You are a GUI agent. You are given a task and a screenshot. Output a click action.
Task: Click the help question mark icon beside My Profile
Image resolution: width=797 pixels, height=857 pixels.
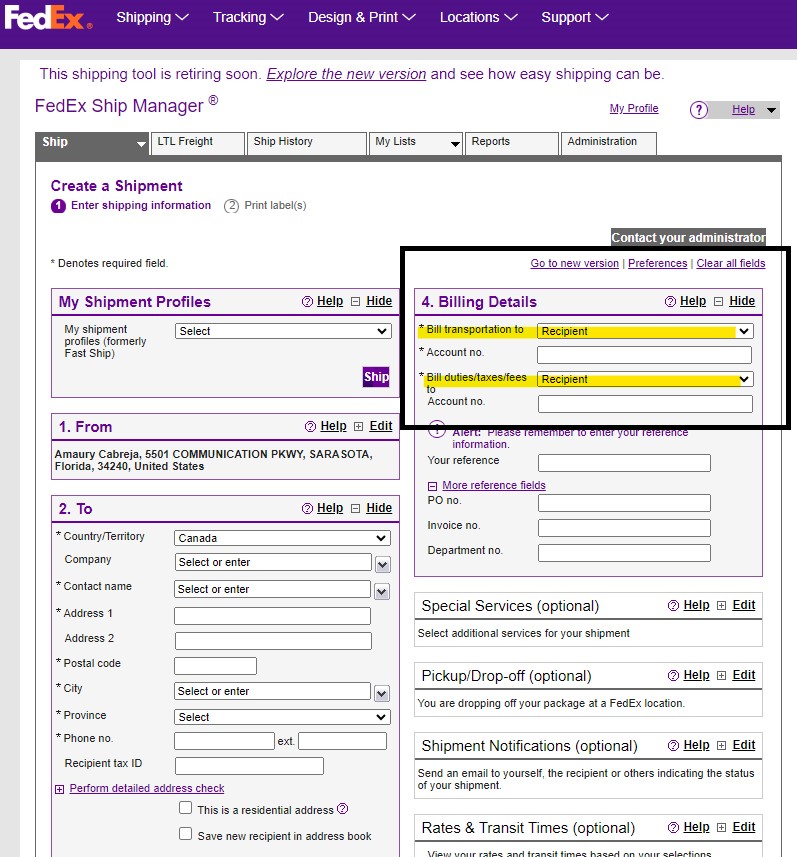699,110
